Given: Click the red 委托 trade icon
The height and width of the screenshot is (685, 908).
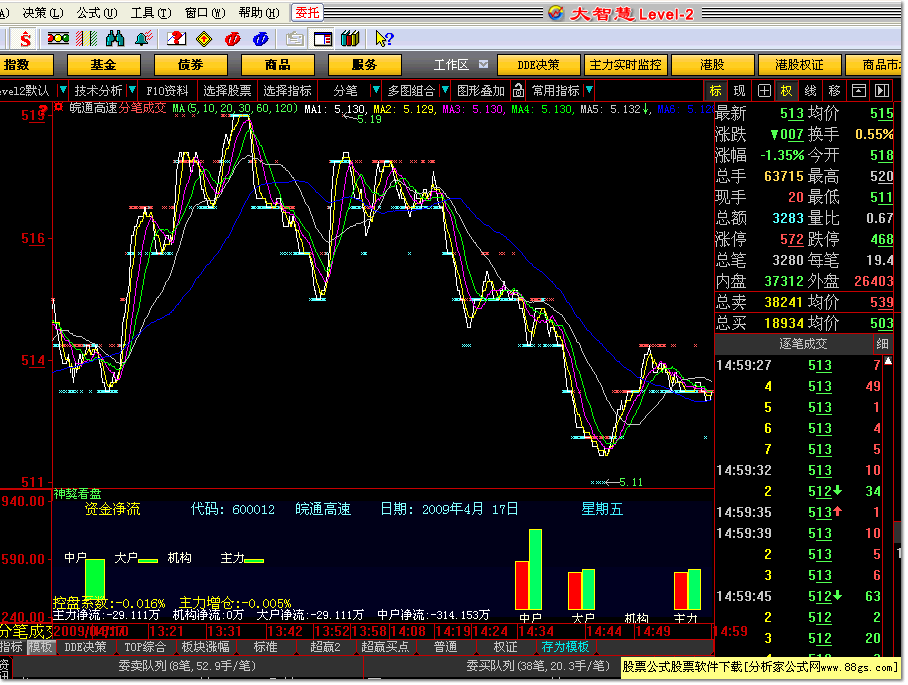Looking at the screenshot, I should click(x=307, y=13).
